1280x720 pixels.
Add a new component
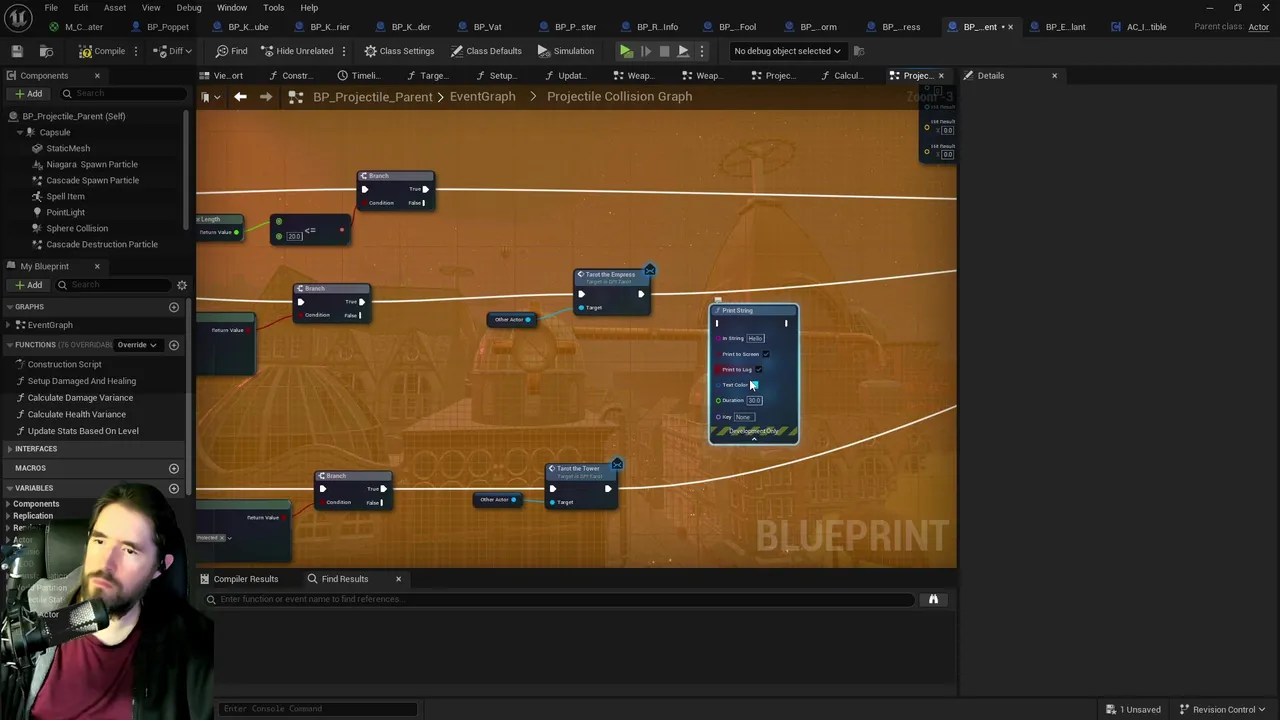(28, 94)
